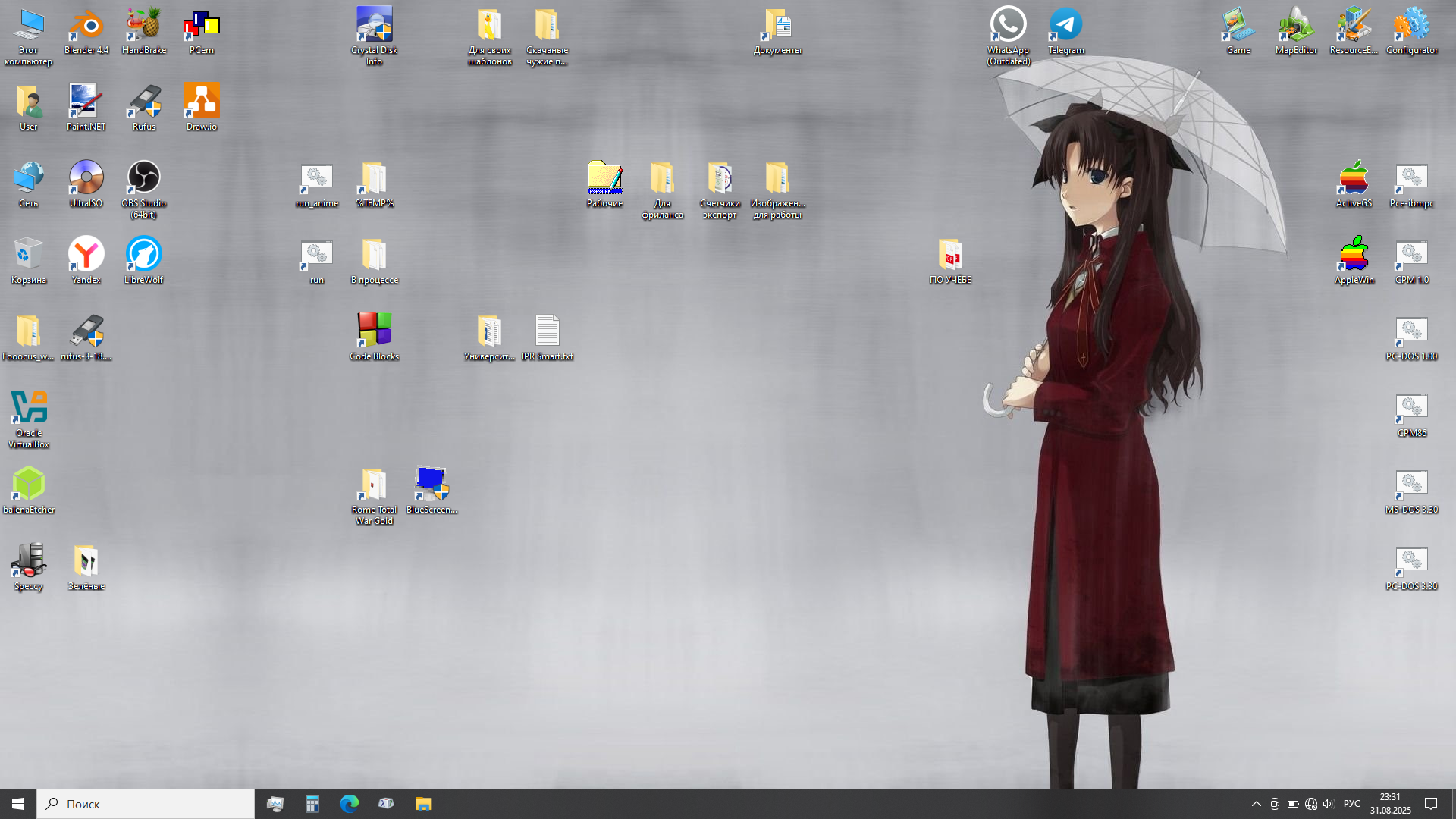Select the Speccy desktop icon
Viewport: 1456px width, 819px height.
coord(29,567)
